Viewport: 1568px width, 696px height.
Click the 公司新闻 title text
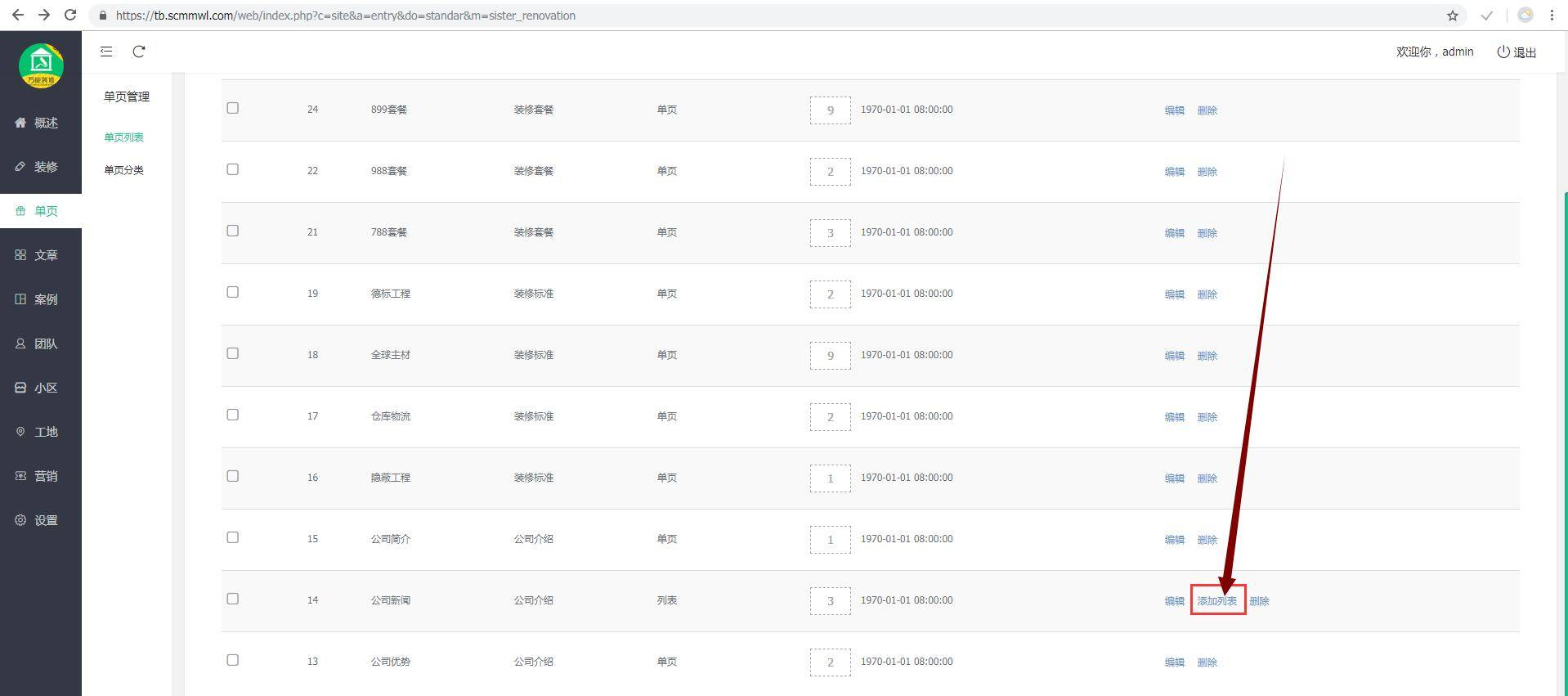[391, 600]
